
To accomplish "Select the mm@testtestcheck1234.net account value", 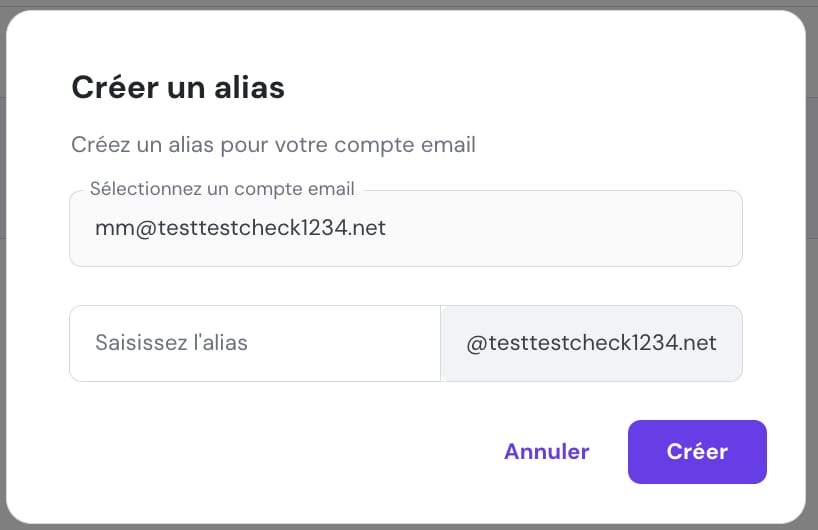I will [240, 229].
